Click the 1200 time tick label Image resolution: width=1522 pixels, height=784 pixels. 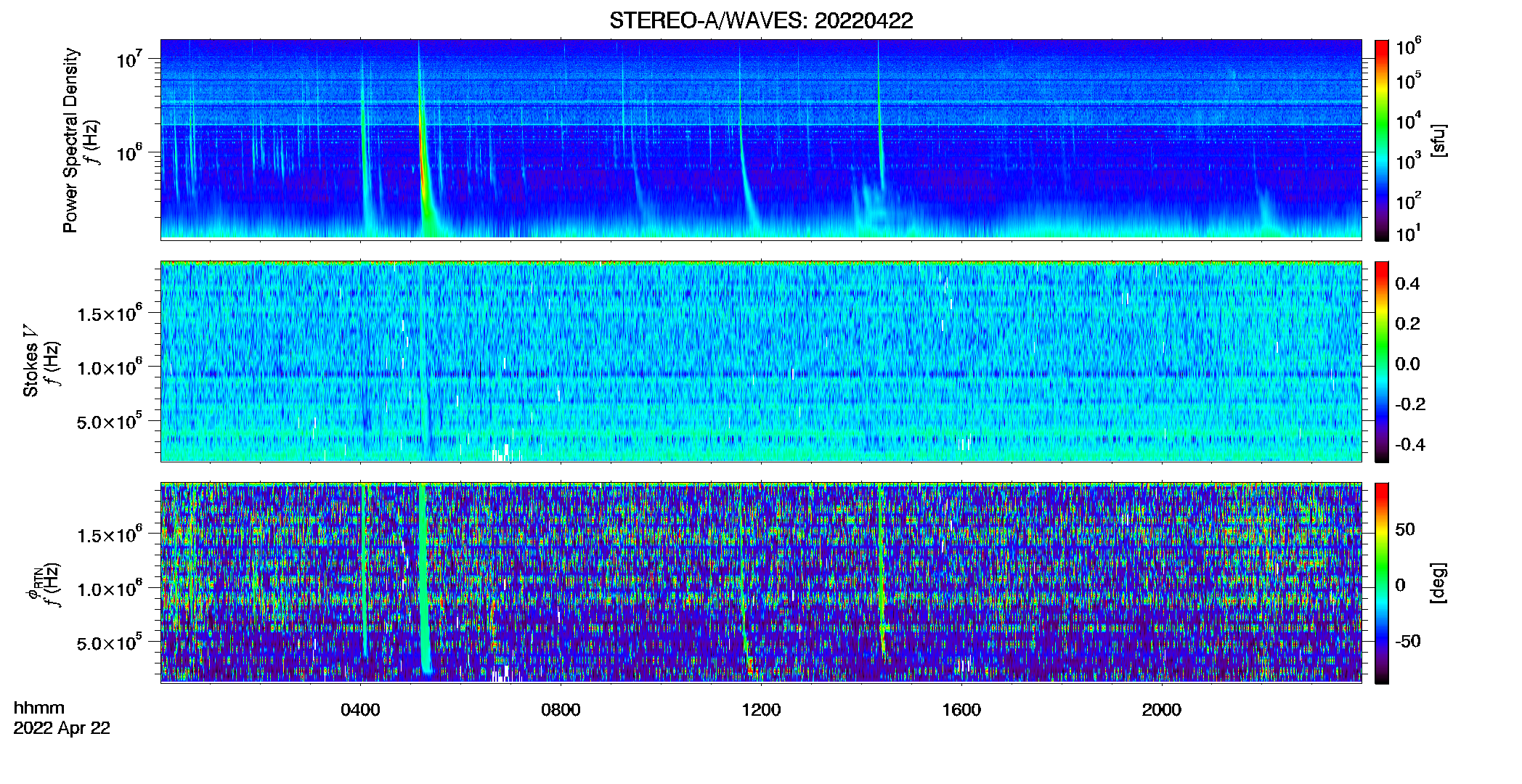(761, 710)
